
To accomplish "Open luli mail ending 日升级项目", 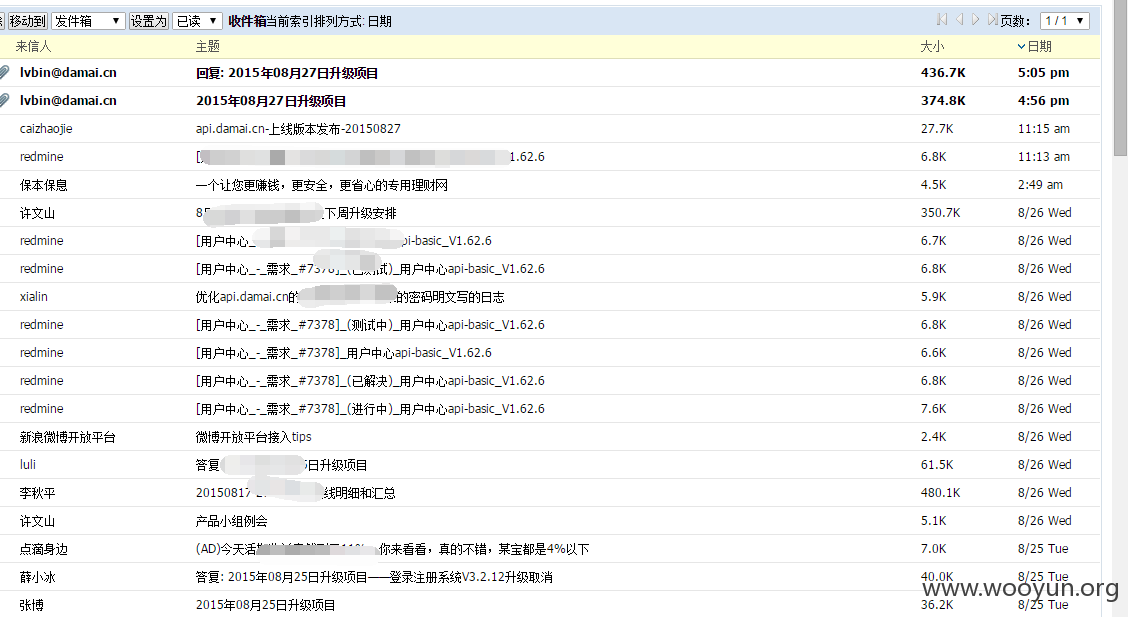I will [x=281, y=465].
